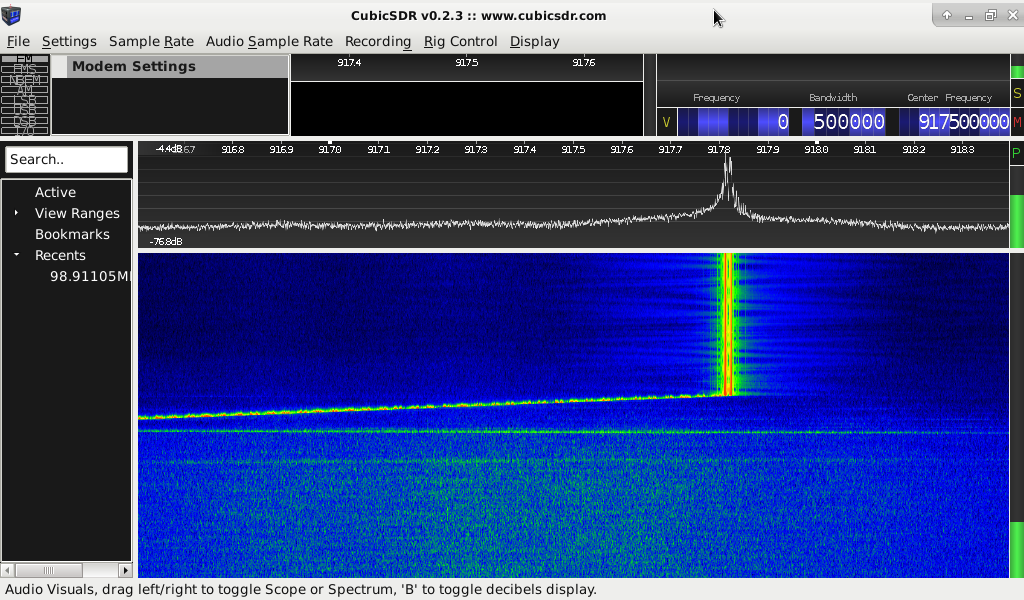Viewport: 1024px width, 600px height.
Task: Select the View Ranges tree item
Action: coord(77,213)
